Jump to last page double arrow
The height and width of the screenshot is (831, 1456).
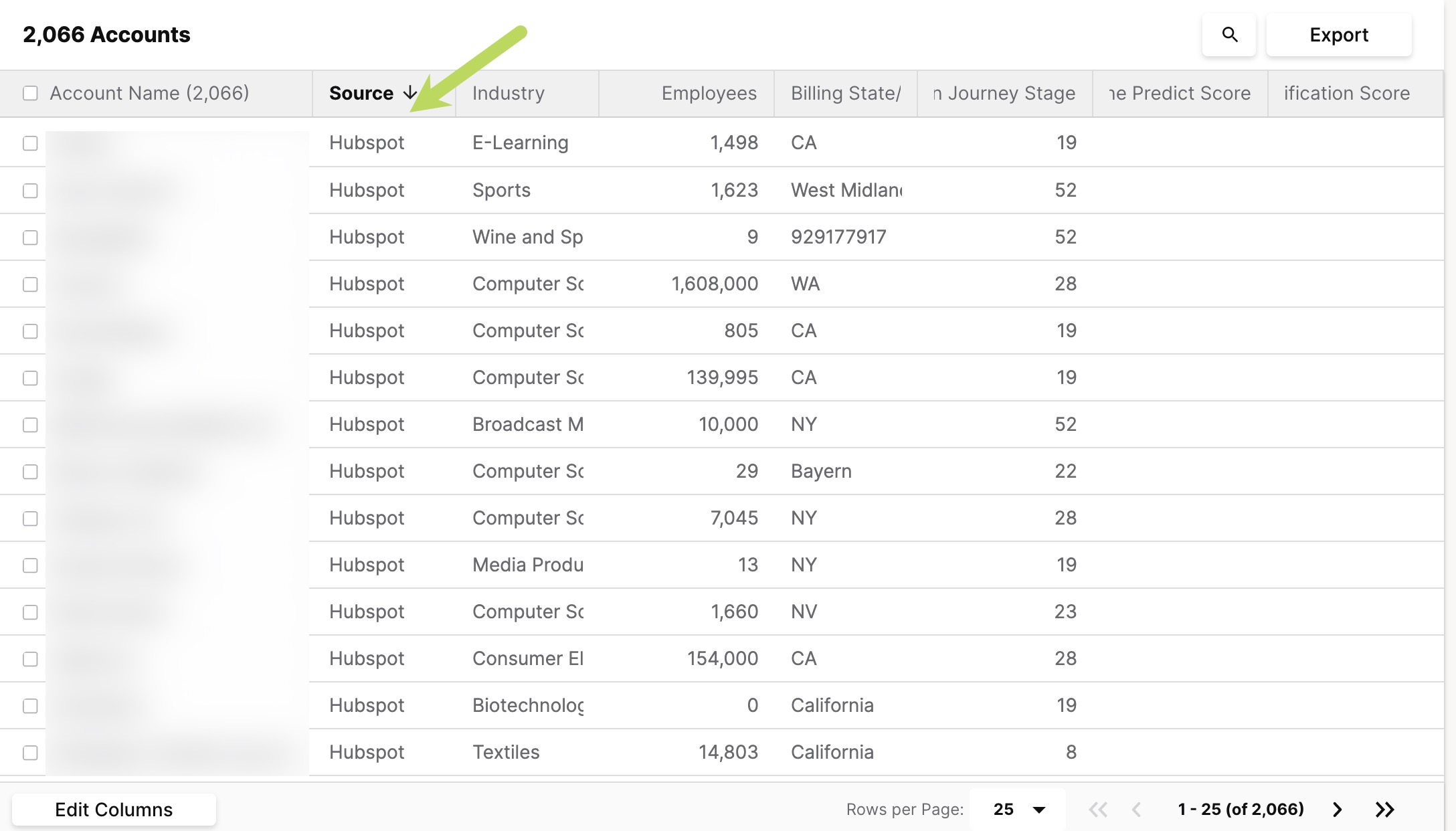coord(1384,810)
